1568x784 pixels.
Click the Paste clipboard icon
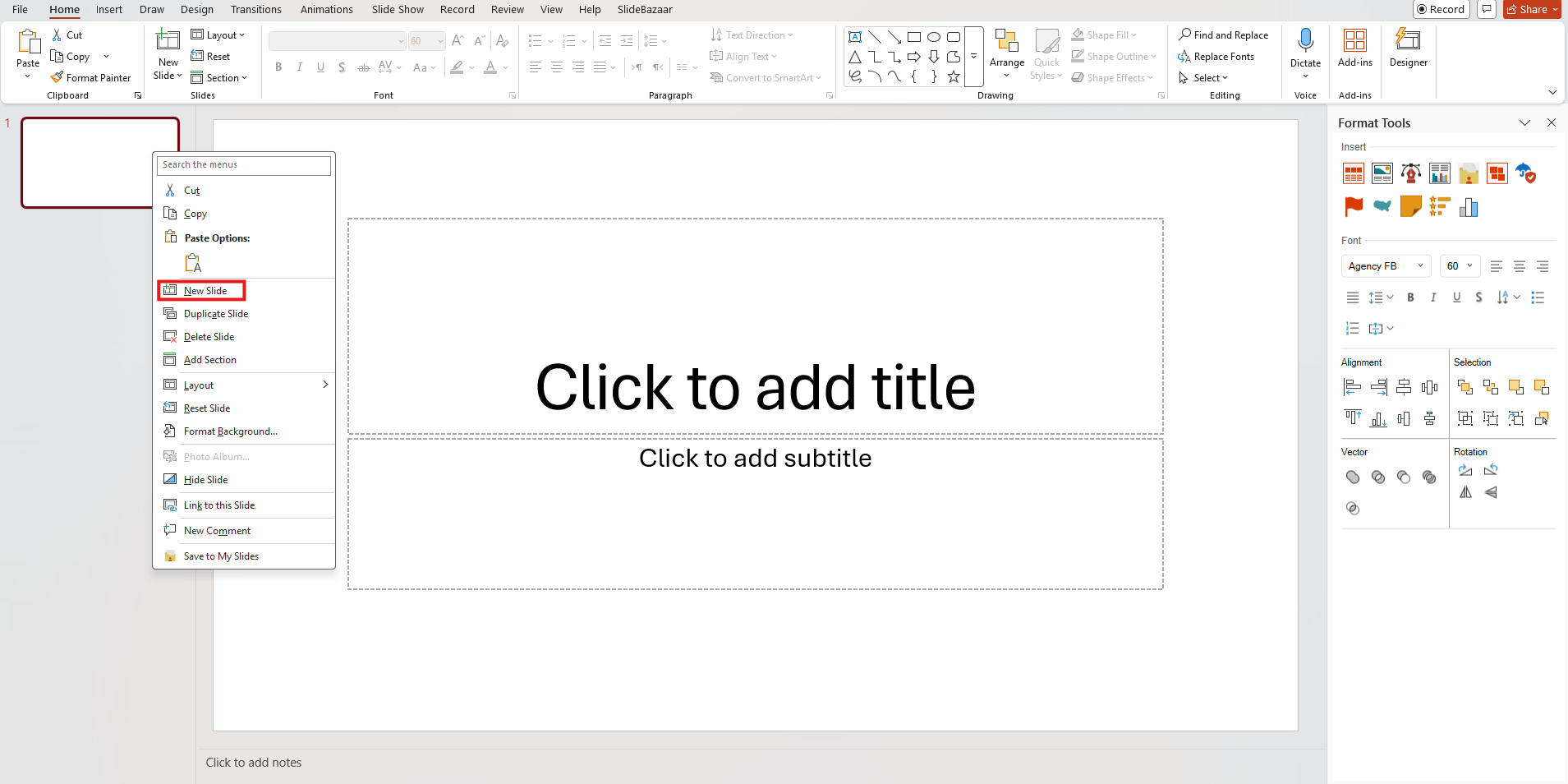[x=29, y=41]
